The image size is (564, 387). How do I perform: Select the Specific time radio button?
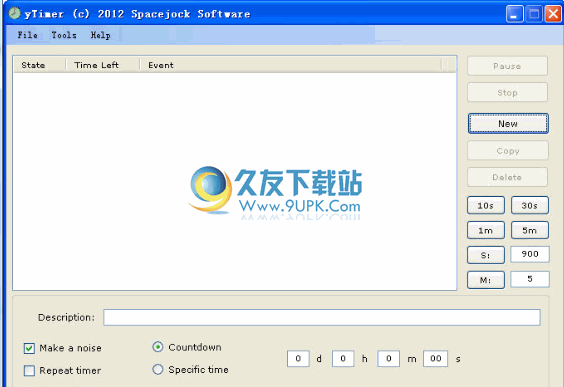pyautogui.click(x=158, y=369)
